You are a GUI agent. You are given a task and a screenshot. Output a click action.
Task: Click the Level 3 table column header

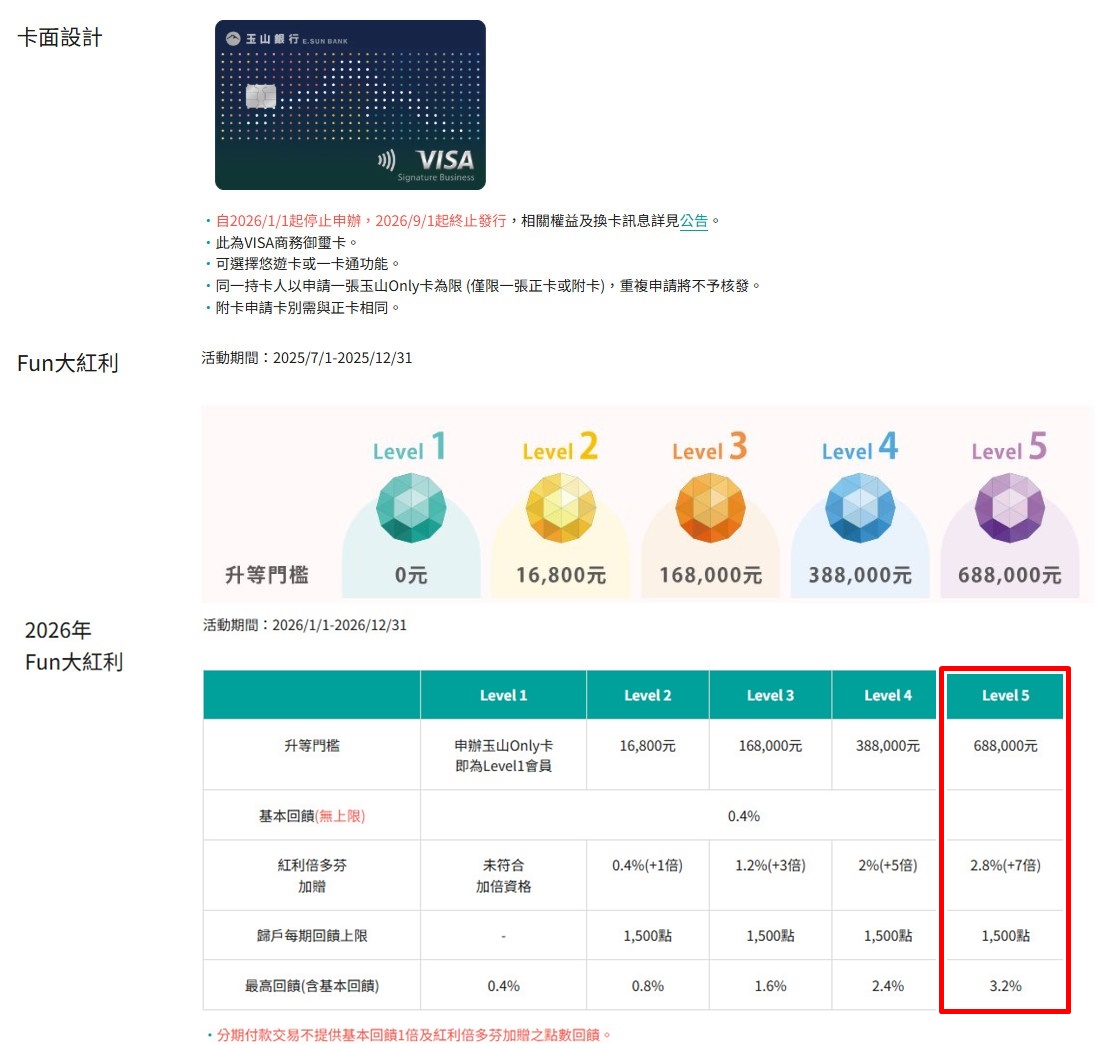coord(770,696)
